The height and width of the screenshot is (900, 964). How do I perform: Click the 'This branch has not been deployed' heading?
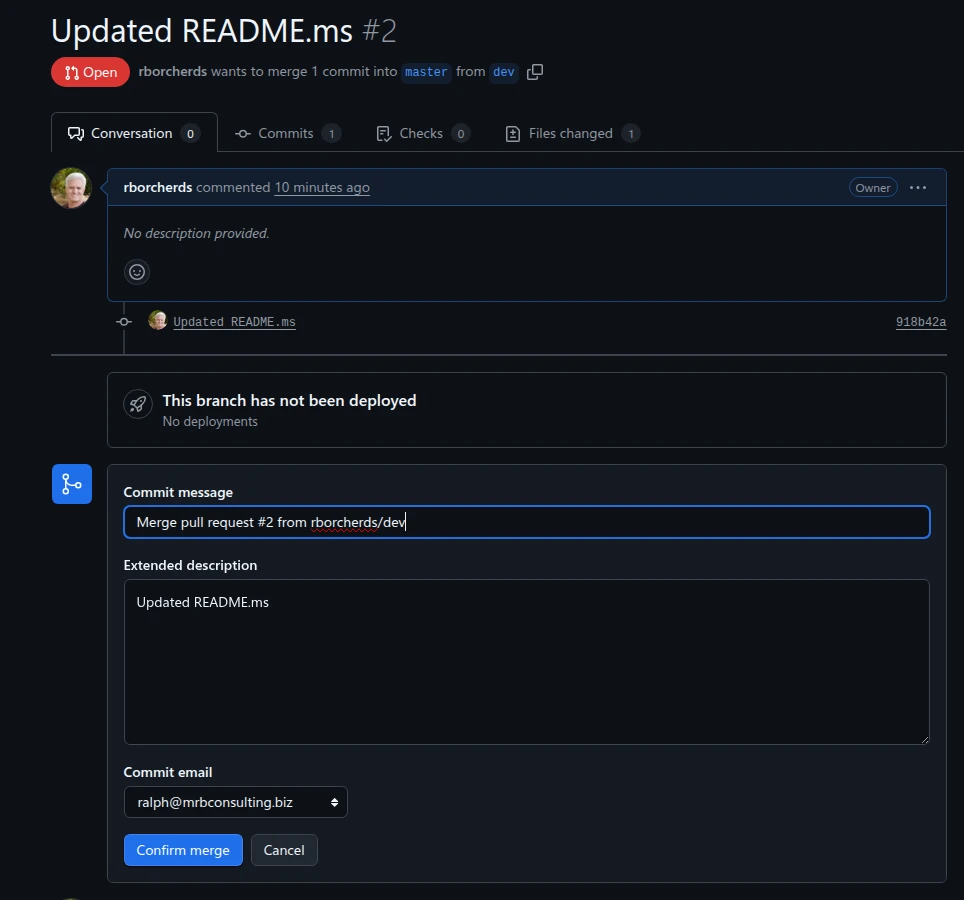click(290, 400)
